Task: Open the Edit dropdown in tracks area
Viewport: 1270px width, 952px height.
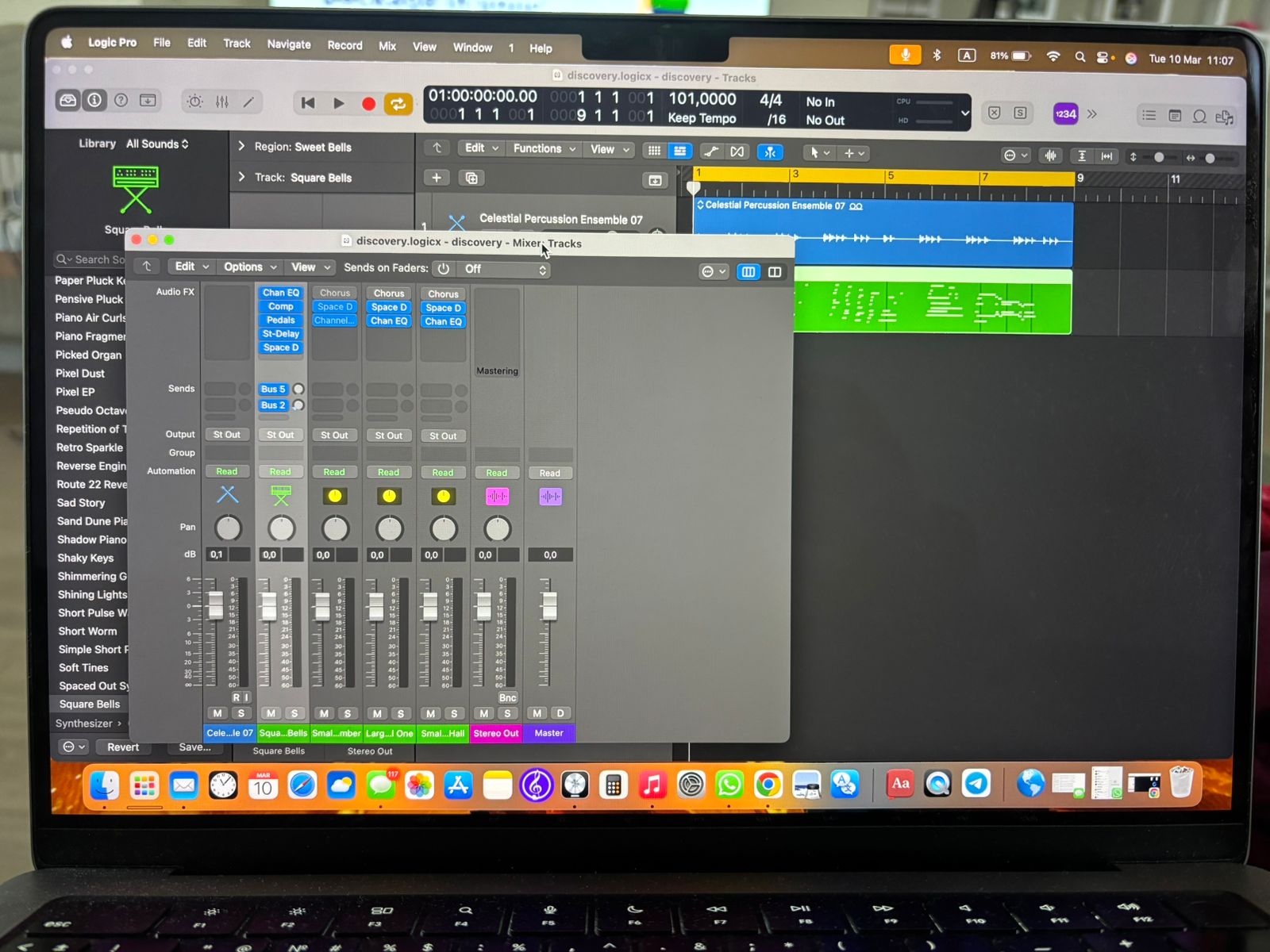Action: click(x=481, y=148)
